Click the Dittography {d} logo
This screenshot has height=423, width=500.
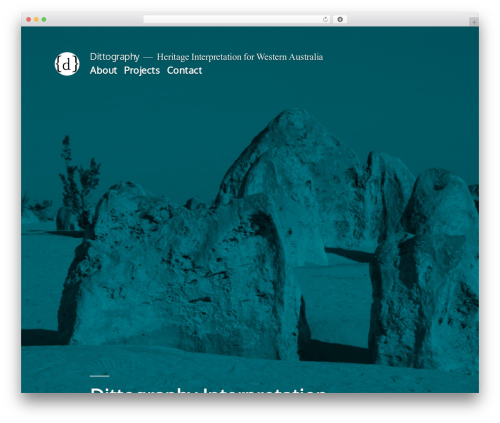pyautogui.click(x=67, y=64)
